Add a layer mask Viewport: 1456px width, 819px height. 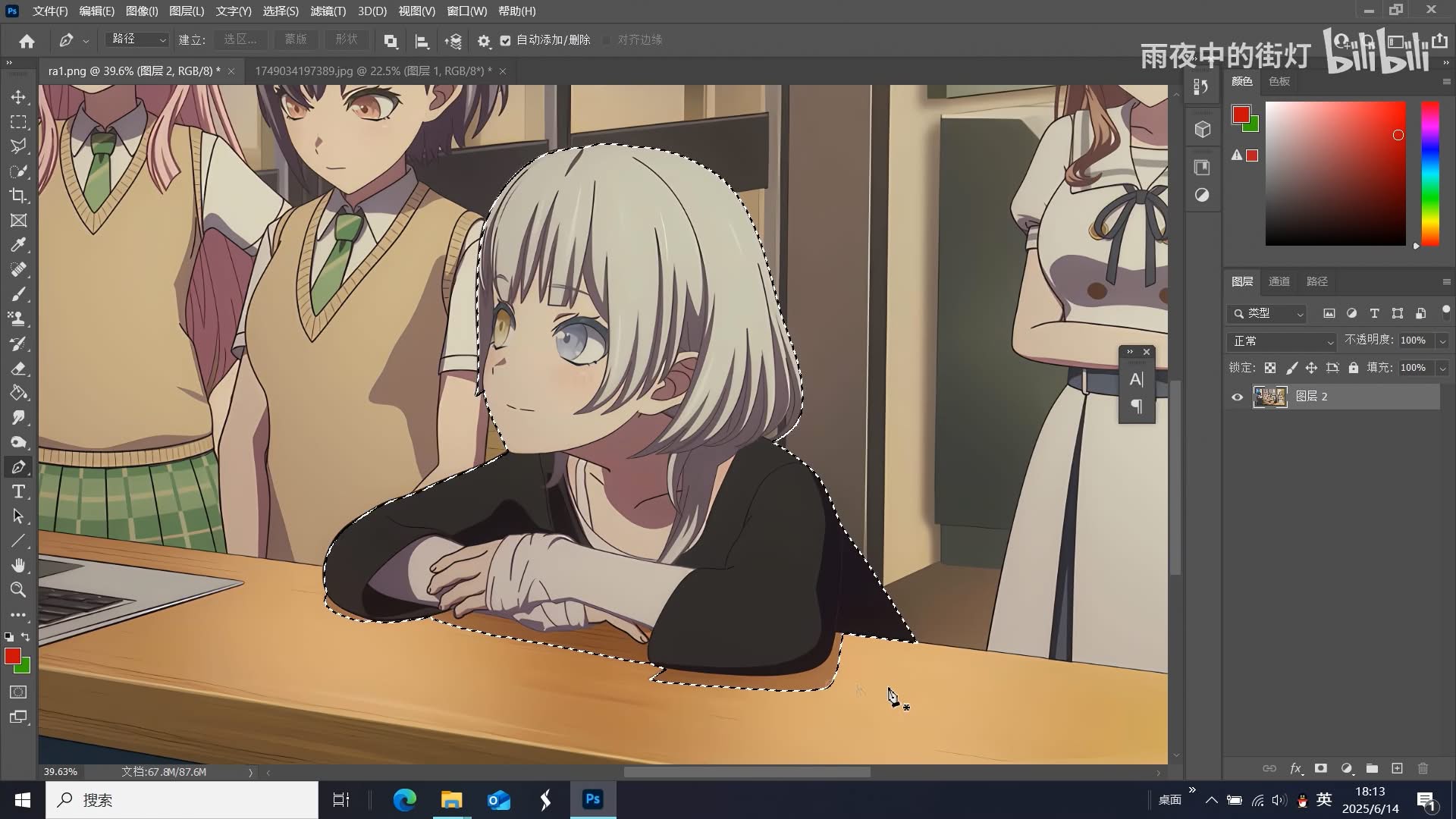click(1321, 768)
